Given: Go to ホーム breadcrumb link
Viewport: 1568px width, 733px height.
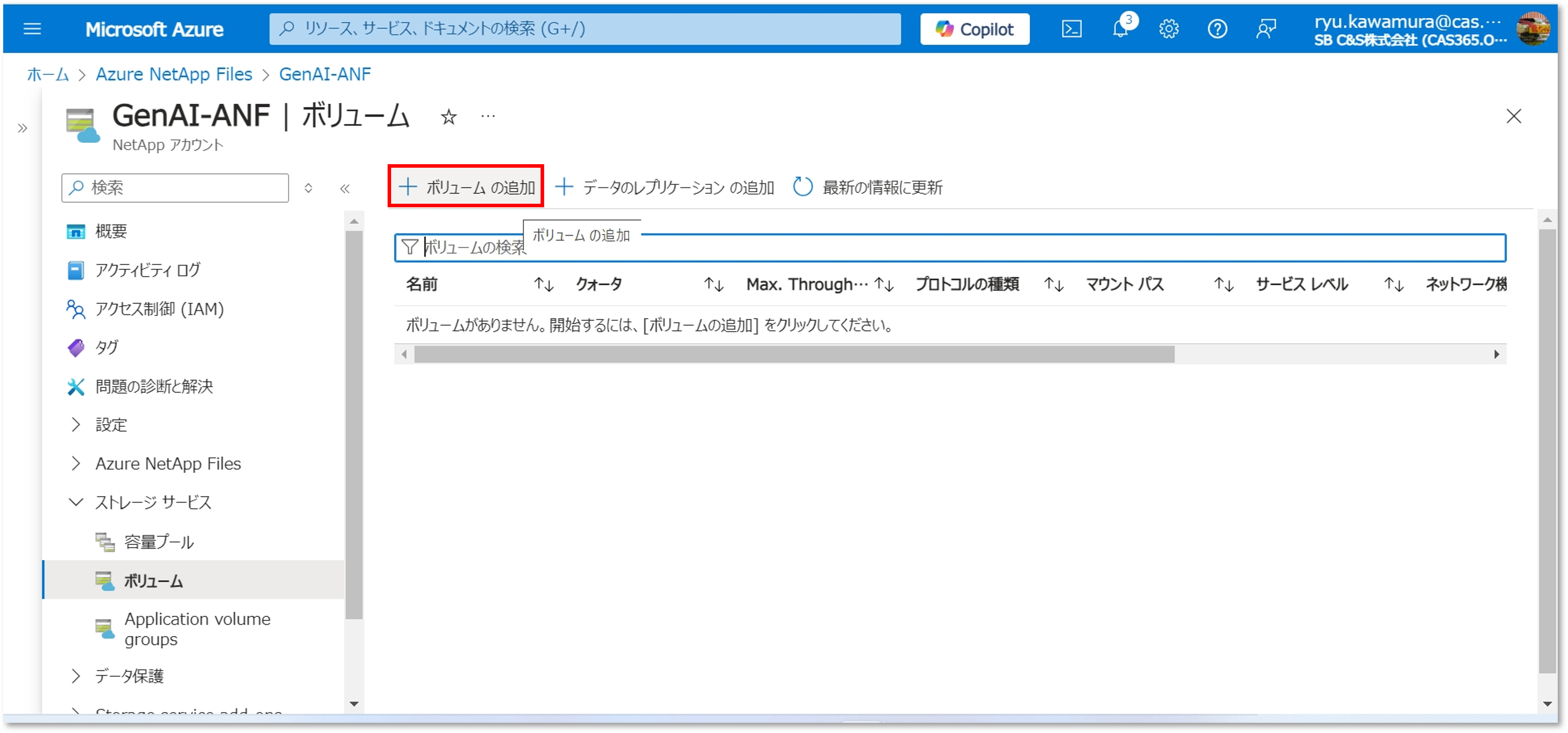Looking at the screenshot, I should pos(48,74).
